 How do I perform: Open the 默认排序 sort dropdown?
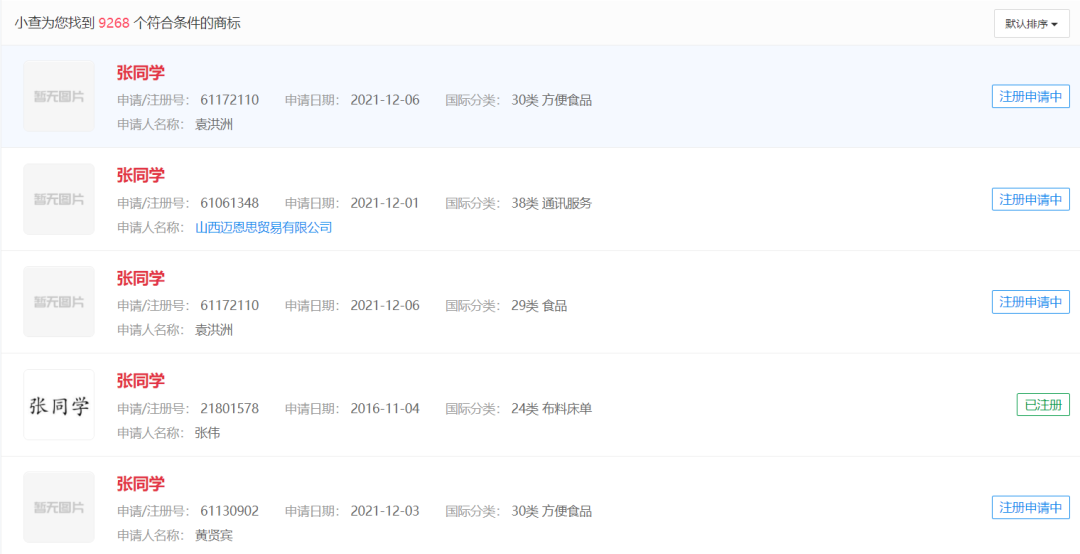coord(1031,23)
